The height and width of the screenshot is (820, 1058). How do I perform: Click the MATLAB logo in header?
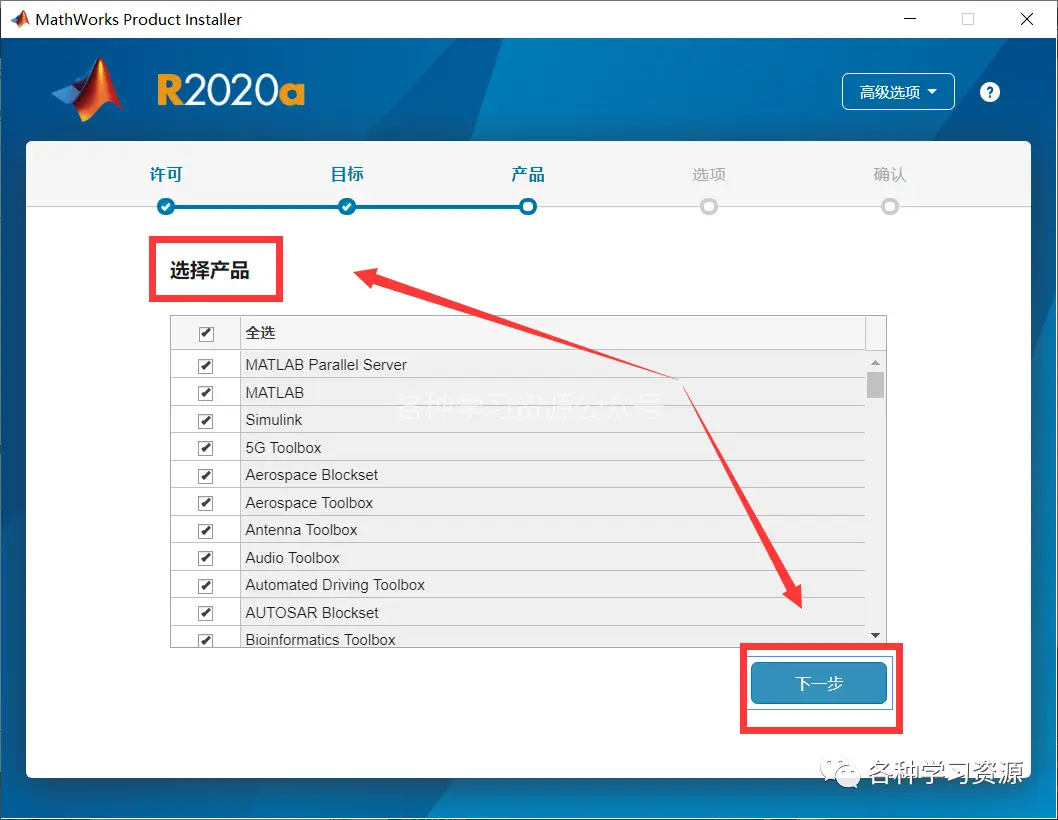[x=88, y=90]
